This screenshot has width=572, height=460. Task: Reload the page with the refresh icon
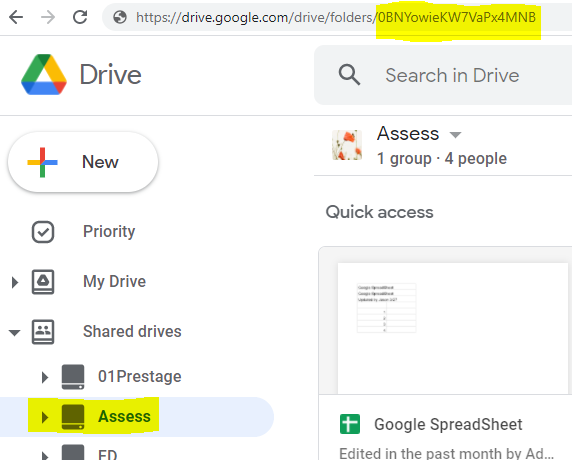(x=80, y=17)
